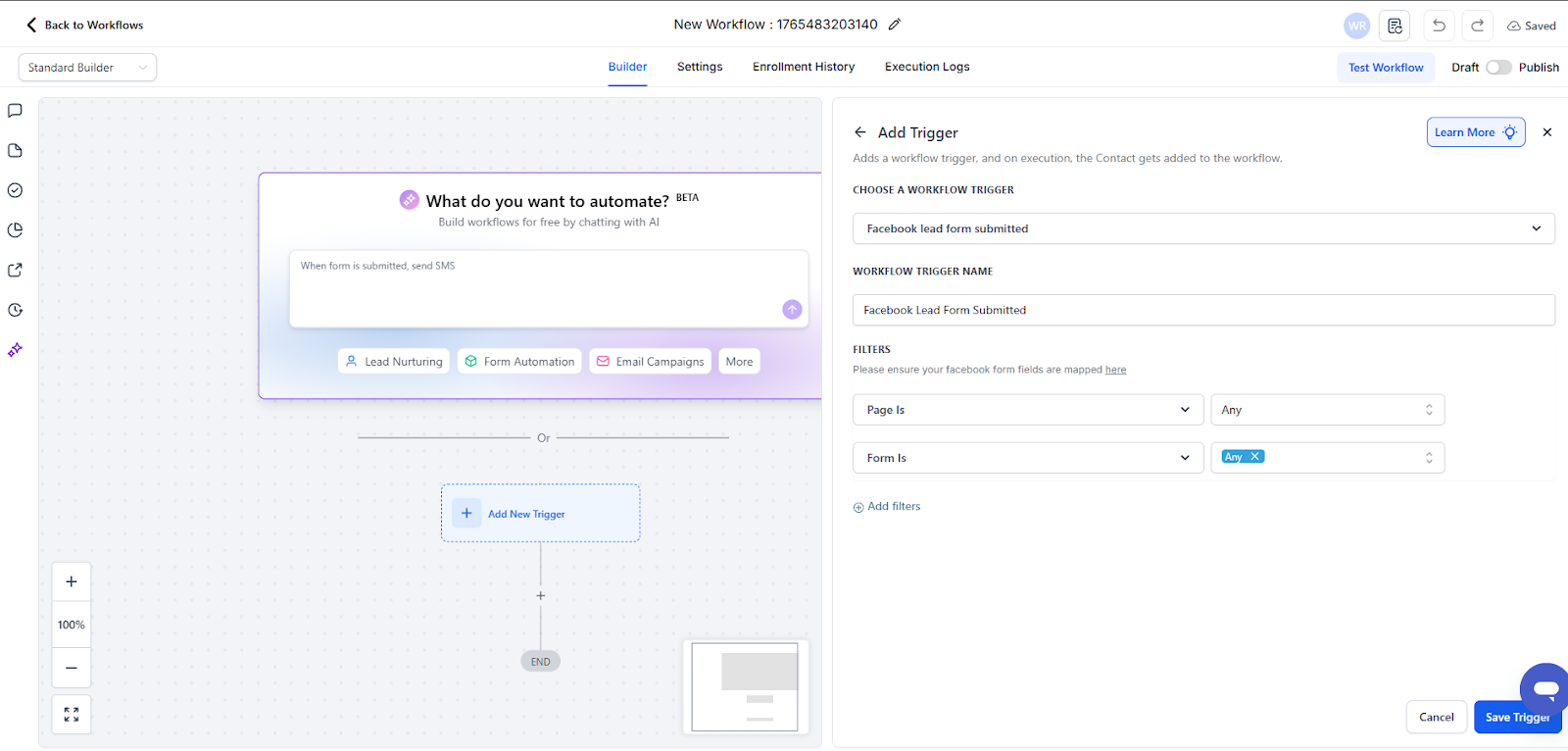The image size is (1568, 751).
Task: Click the purple send arrow in AI prompt
Action: [792, 310]
